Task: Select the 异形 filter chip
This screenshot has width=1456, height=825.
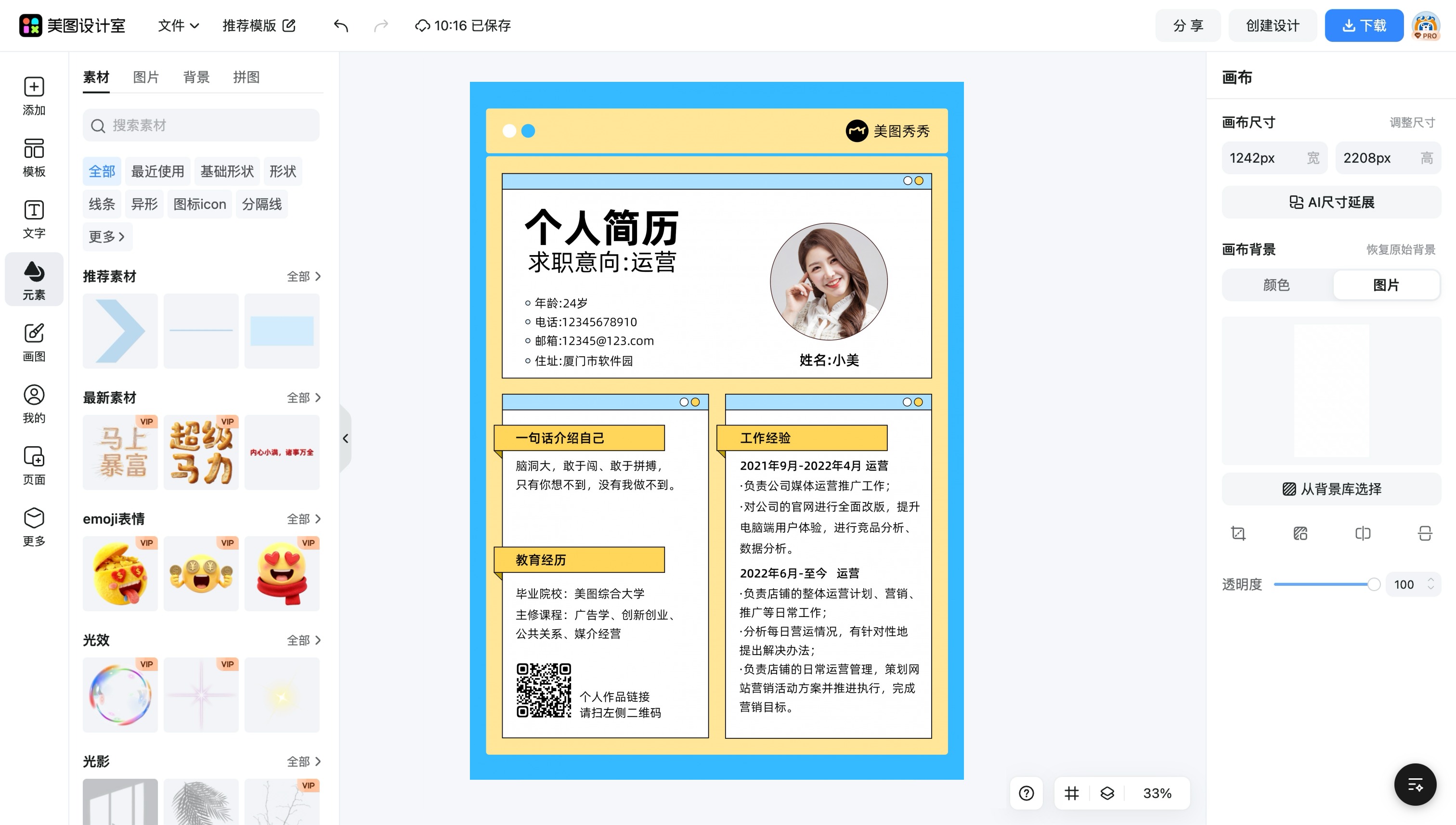Action: 144,204
